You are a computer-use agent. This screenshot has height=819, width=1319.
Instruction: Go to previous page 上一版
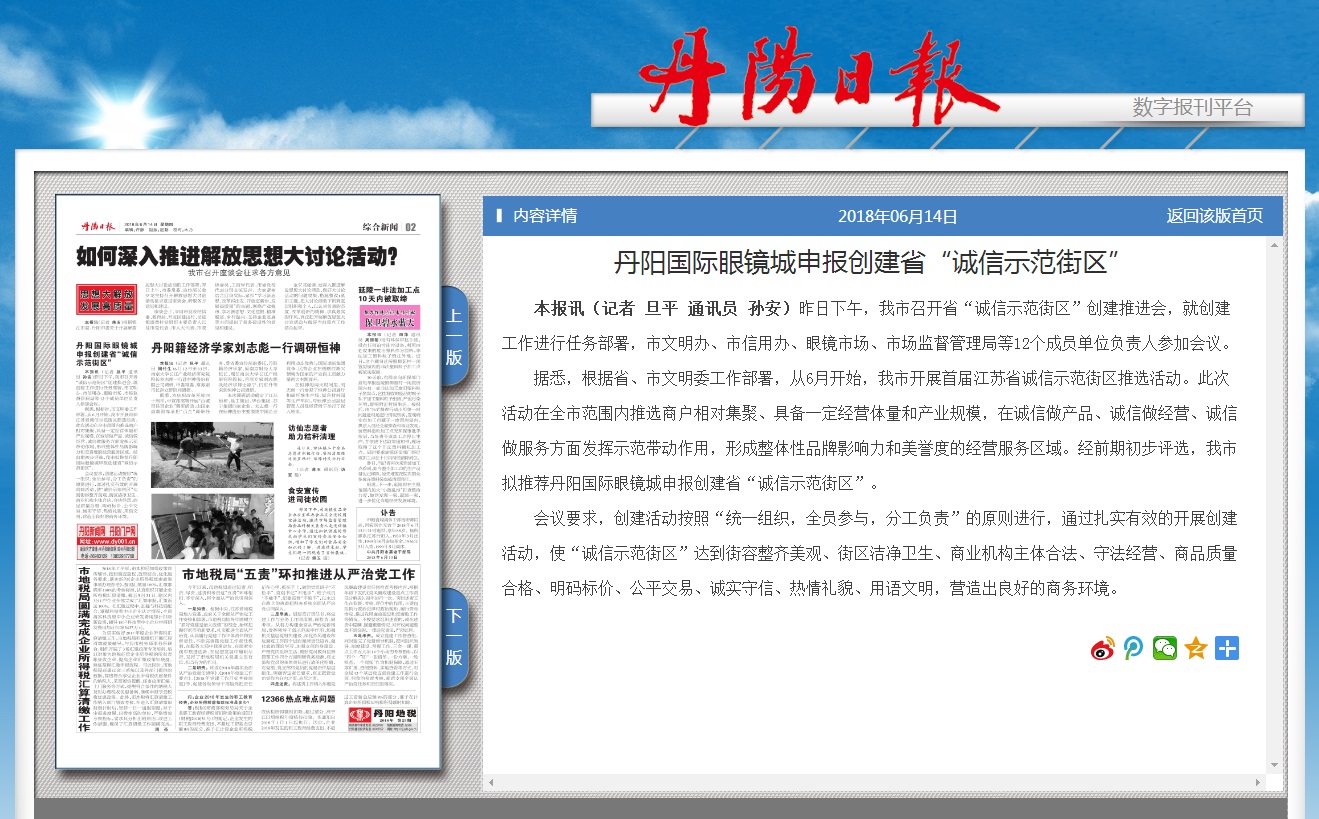tap(454, 336)
